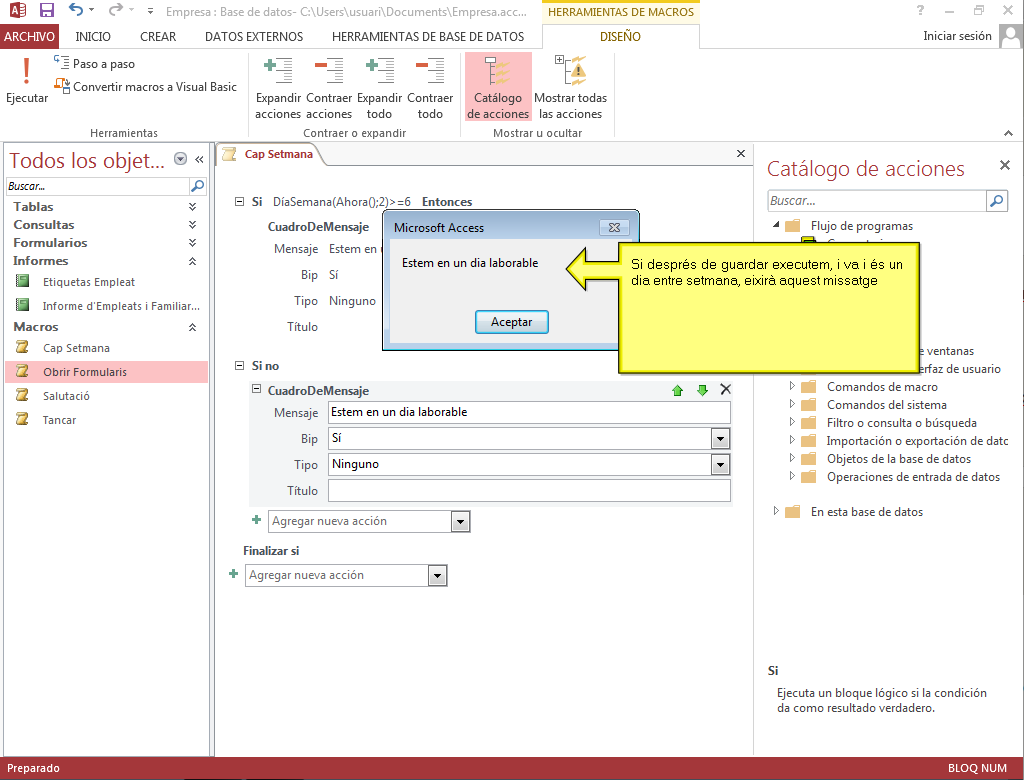Select Informe d'Empleats i Familiar report

click(121, 306)
